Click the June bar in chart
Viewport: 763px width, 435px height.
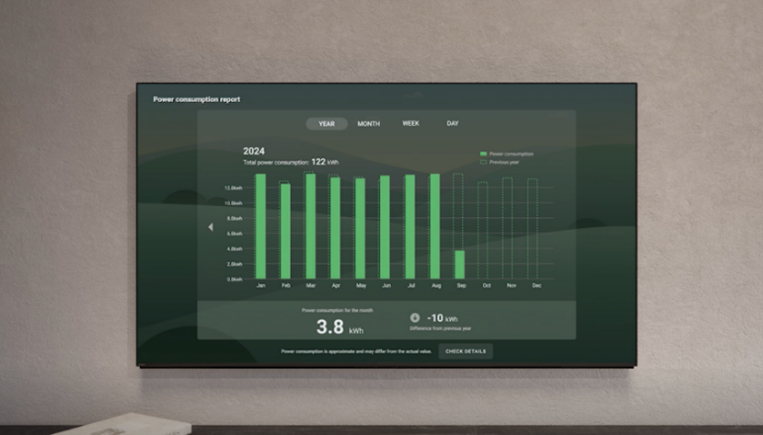(x=385, y=228)
